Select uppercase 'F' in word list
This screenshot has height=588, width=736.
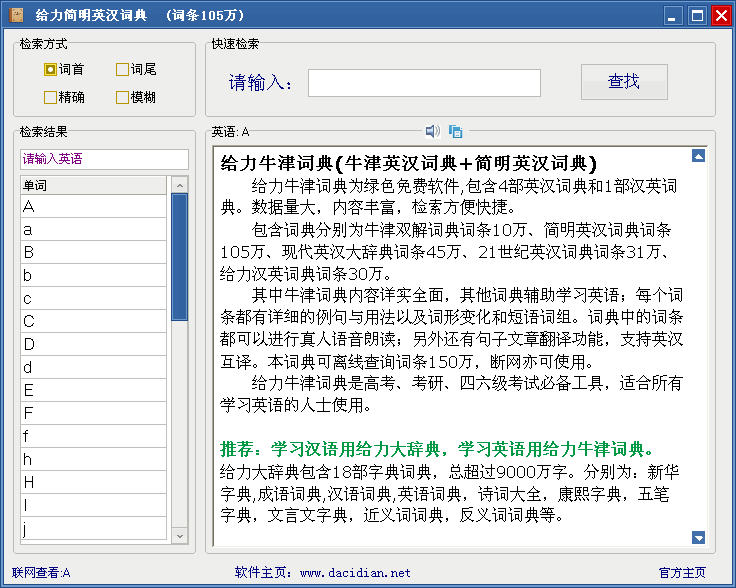(93, 413)
